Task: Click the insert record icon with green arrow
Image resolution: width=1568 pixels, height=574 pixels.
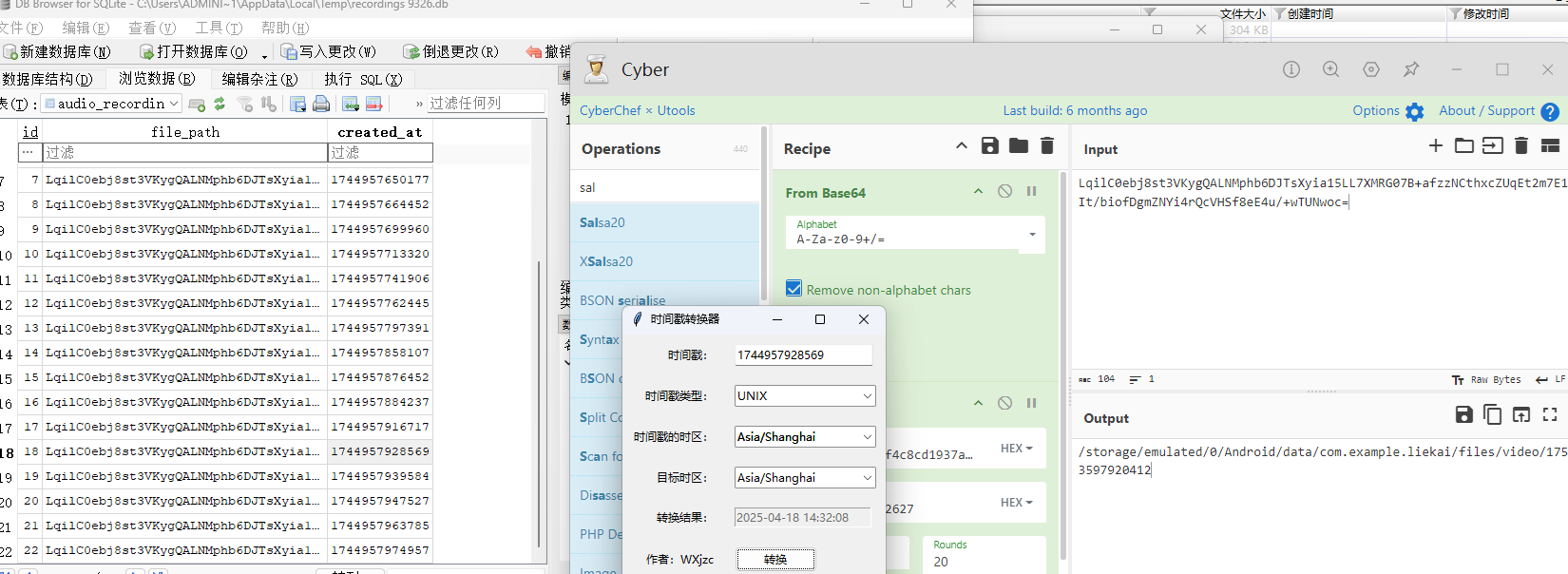Action: click(351, 104)
